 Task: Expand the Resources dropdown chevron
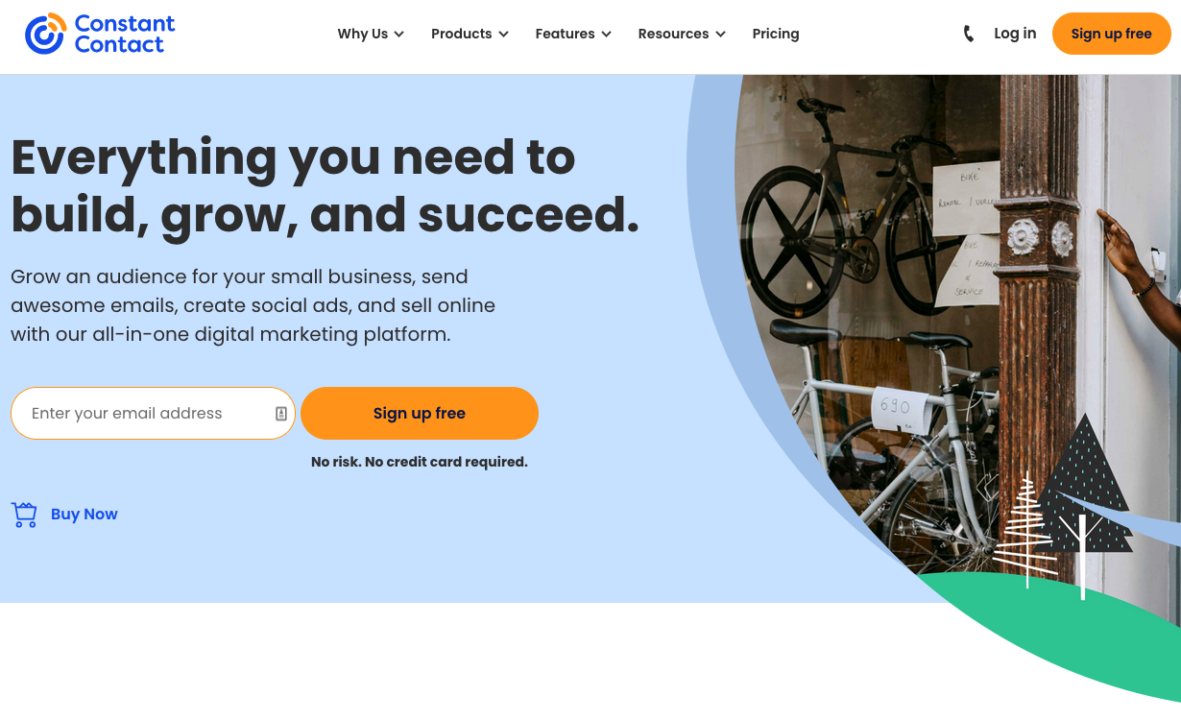[721, 35]
